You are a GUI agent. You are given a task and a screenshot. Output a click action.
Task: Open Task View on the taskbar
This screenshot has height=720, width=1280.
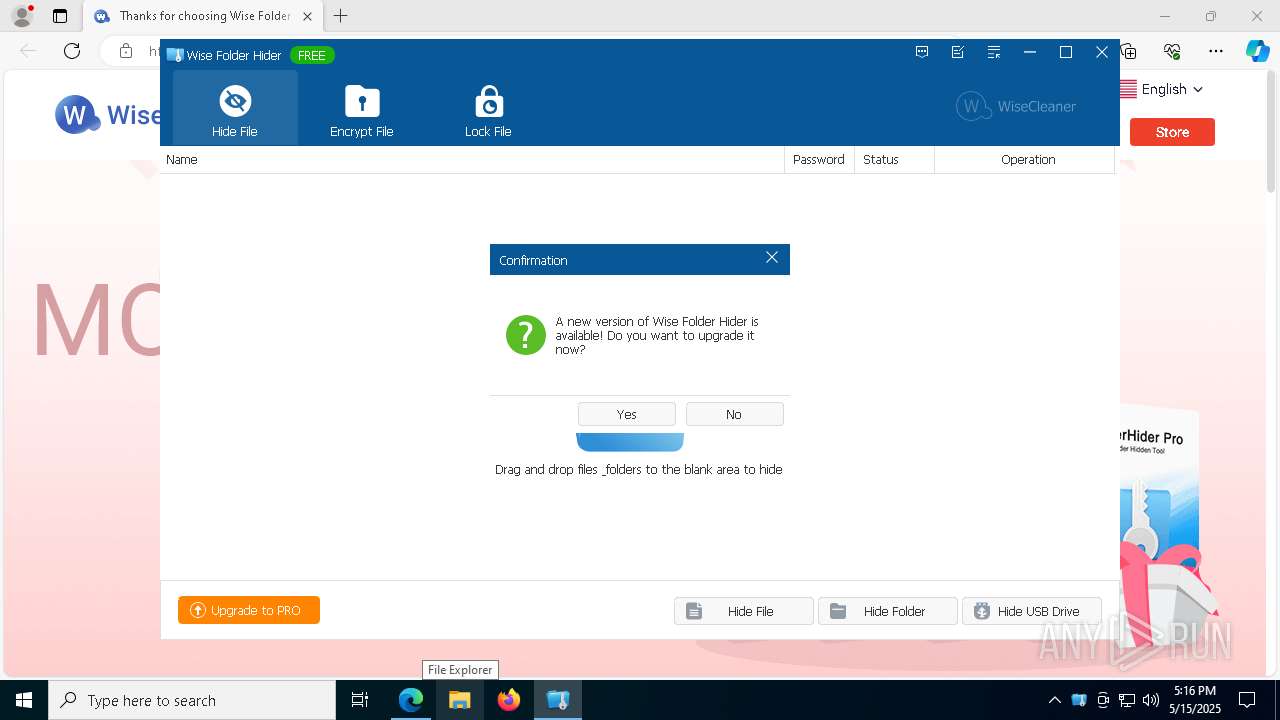click(x=360, y=700)
